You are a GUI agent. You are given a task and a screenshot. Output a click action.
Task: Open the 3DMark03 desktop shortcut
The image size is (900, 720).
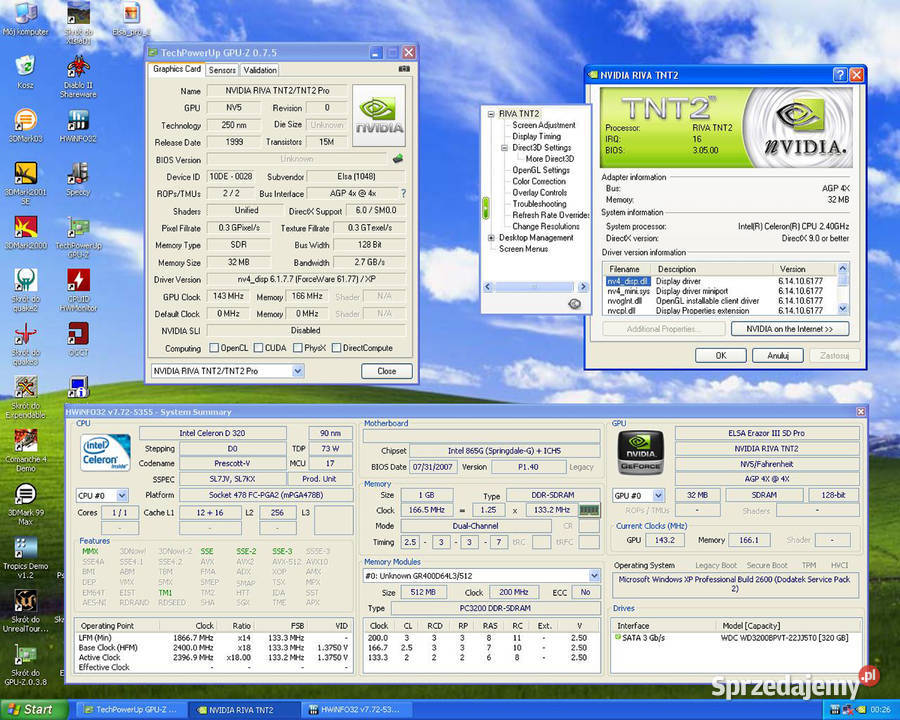pyautogui.click(x=25, y=125)
